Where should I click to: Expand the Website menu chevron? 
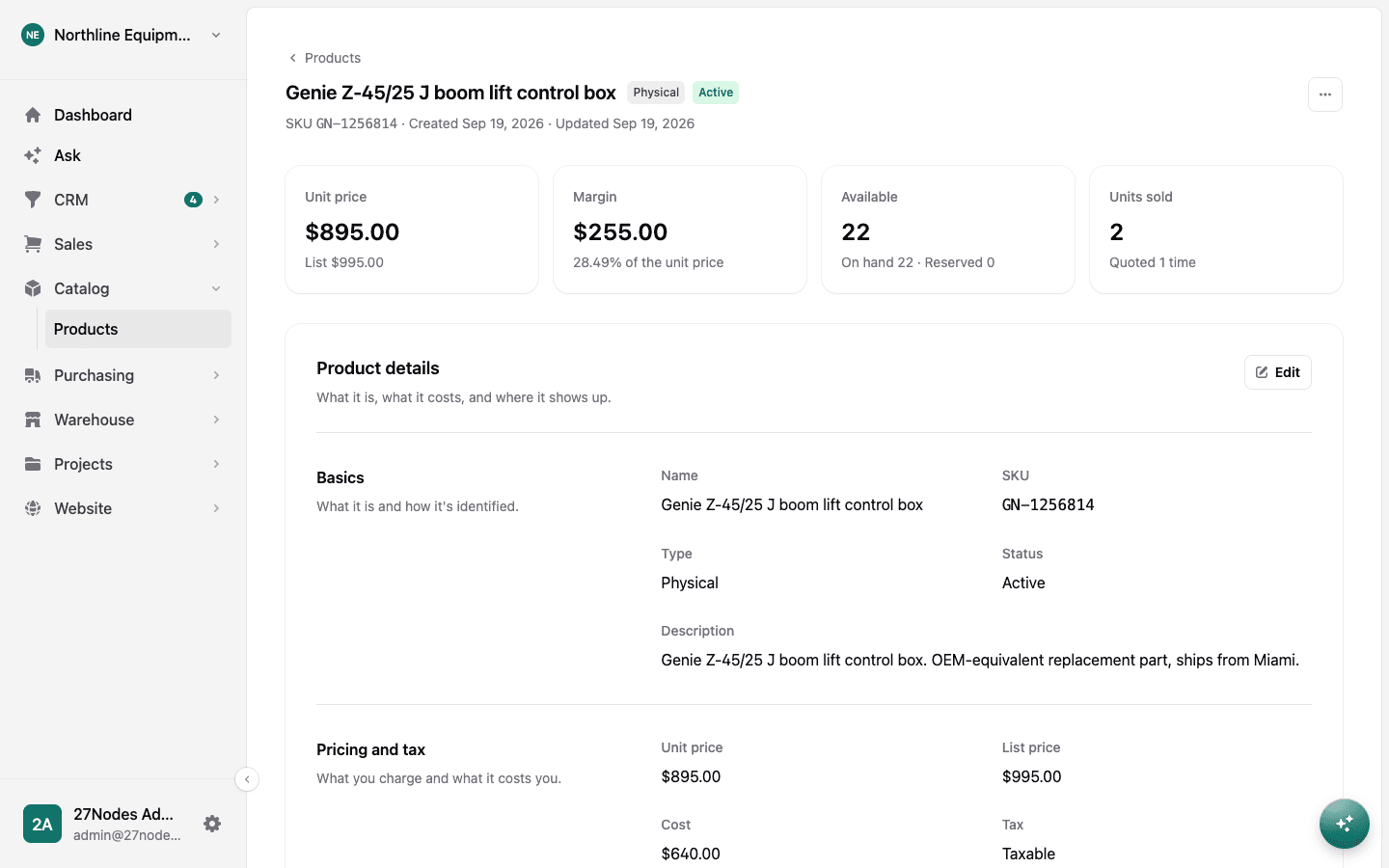(216, 508)
